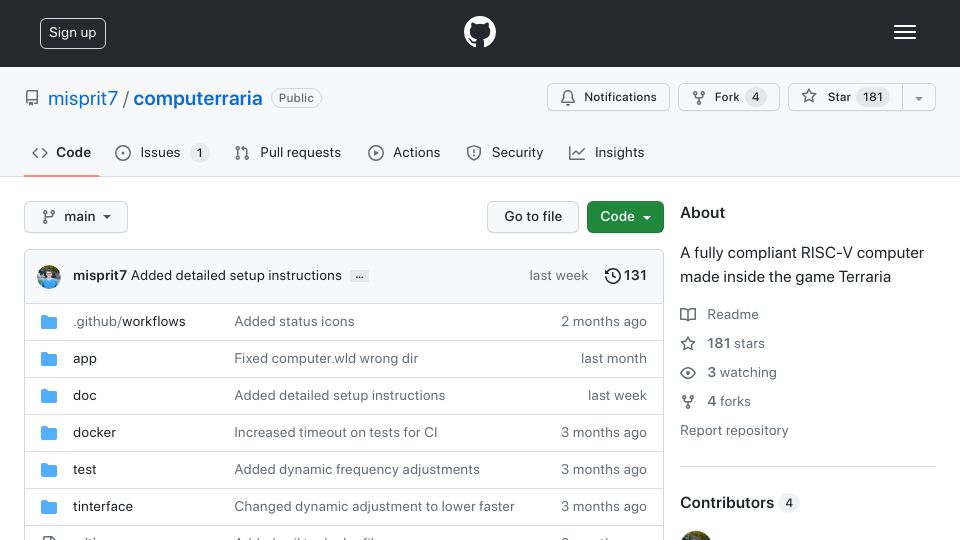Open the docker folder
This screenshot has height=540, width=960.
pyautogui.click(x=94, y=432)
